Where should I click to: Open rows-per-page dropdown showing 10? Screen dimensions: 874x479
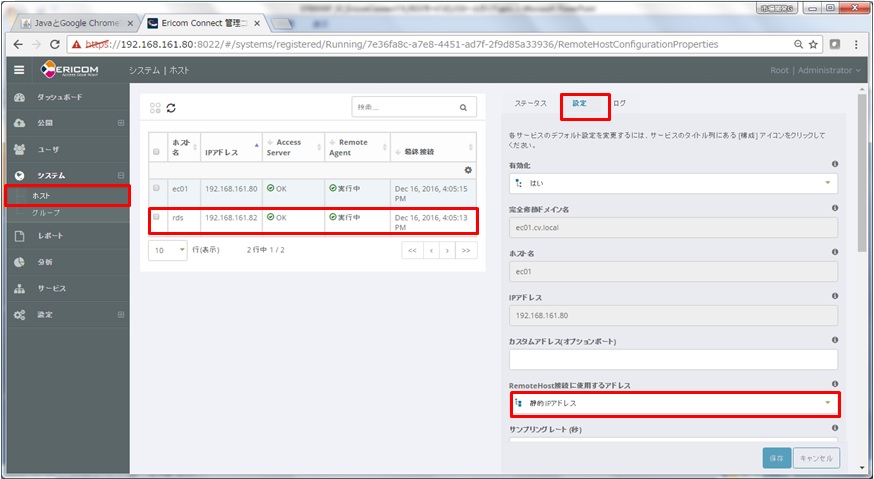[167, 249]
